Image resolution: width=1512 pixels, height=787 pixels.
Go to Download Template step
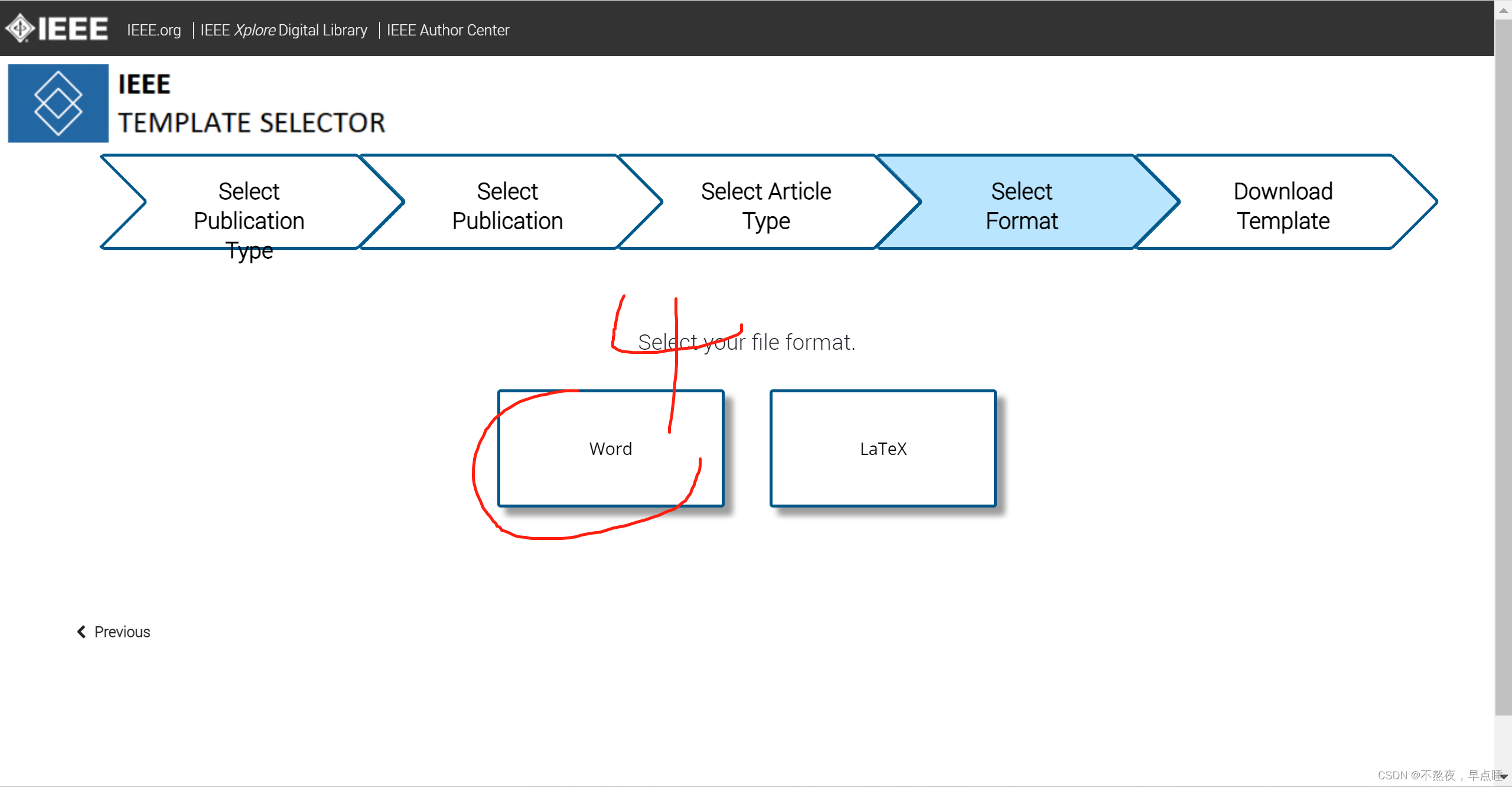(x=1283, y=206)
